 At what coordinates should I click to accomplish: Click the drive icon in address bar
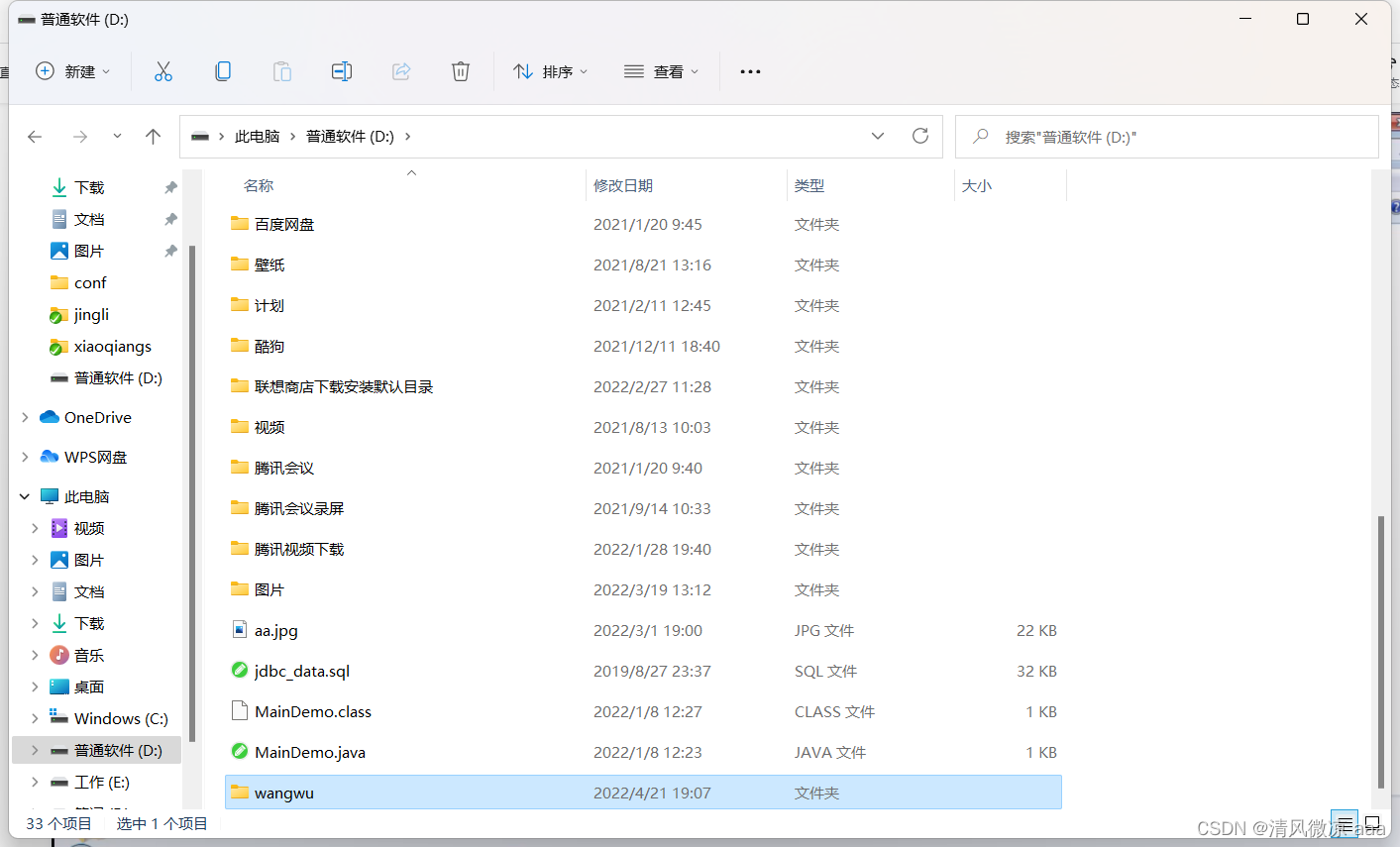coord(200,137)
